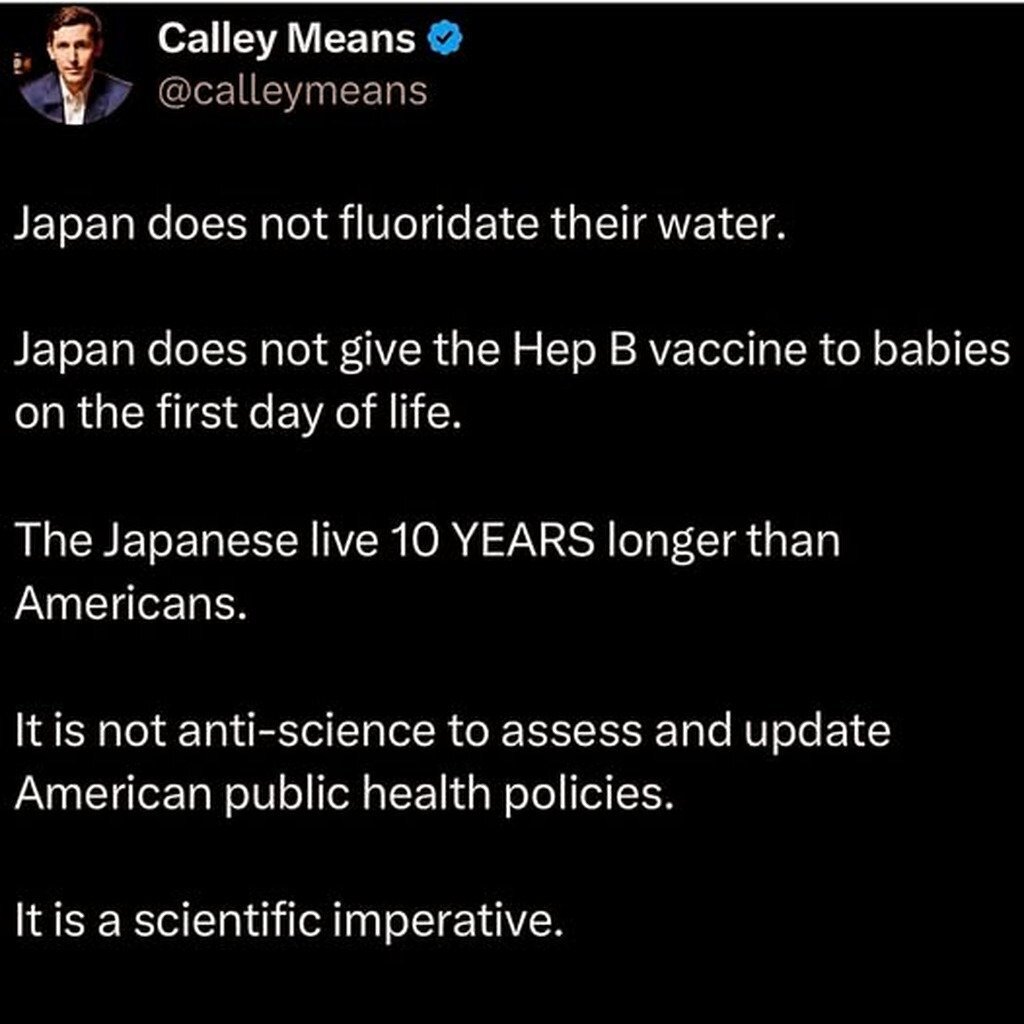This screenshot has width=1024, height=1024.
Task: Click the @calleymeans handle
Action: 292,91
